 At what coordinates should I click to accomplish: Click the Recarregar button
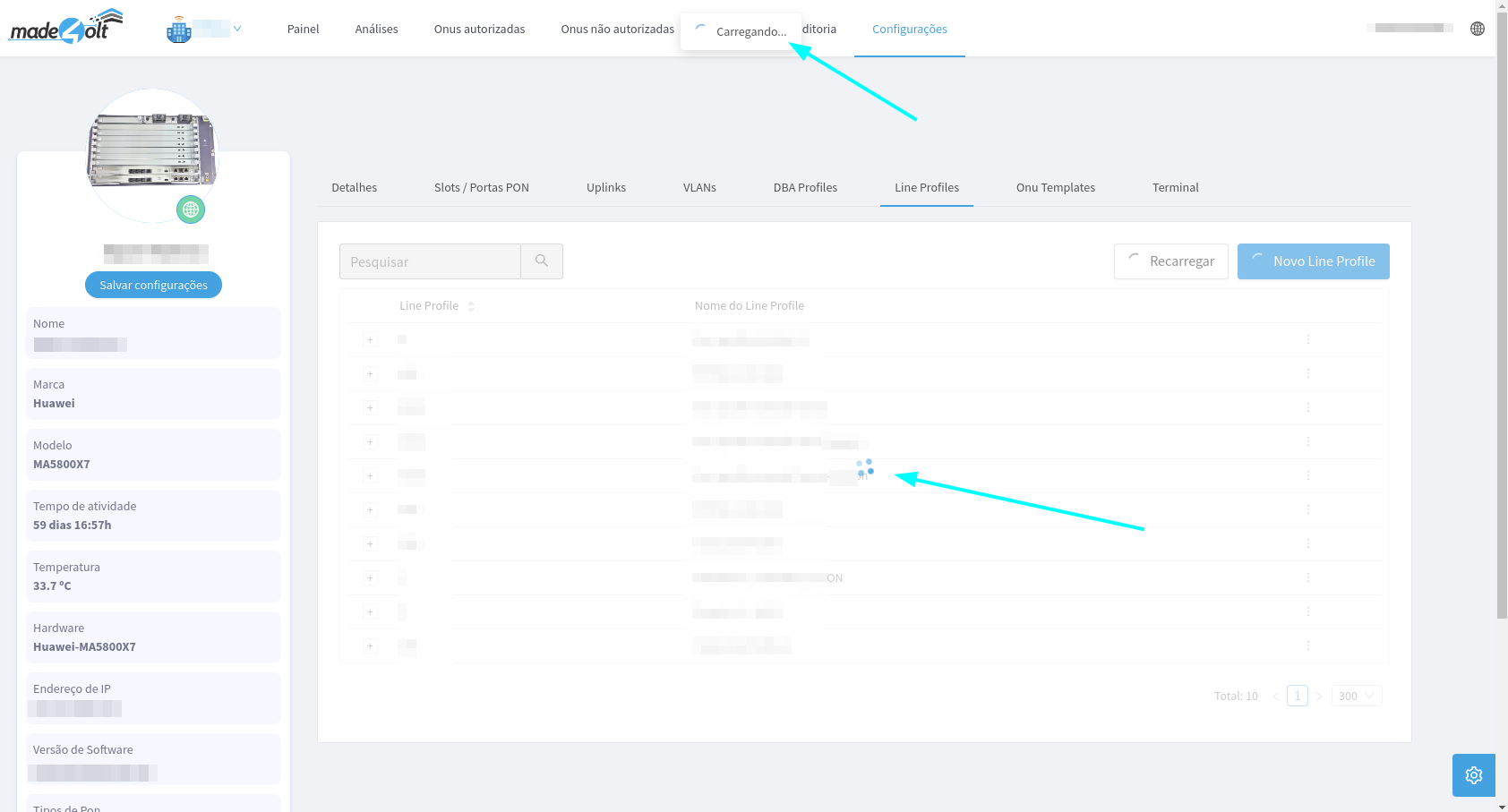[x=1170, y=261]
